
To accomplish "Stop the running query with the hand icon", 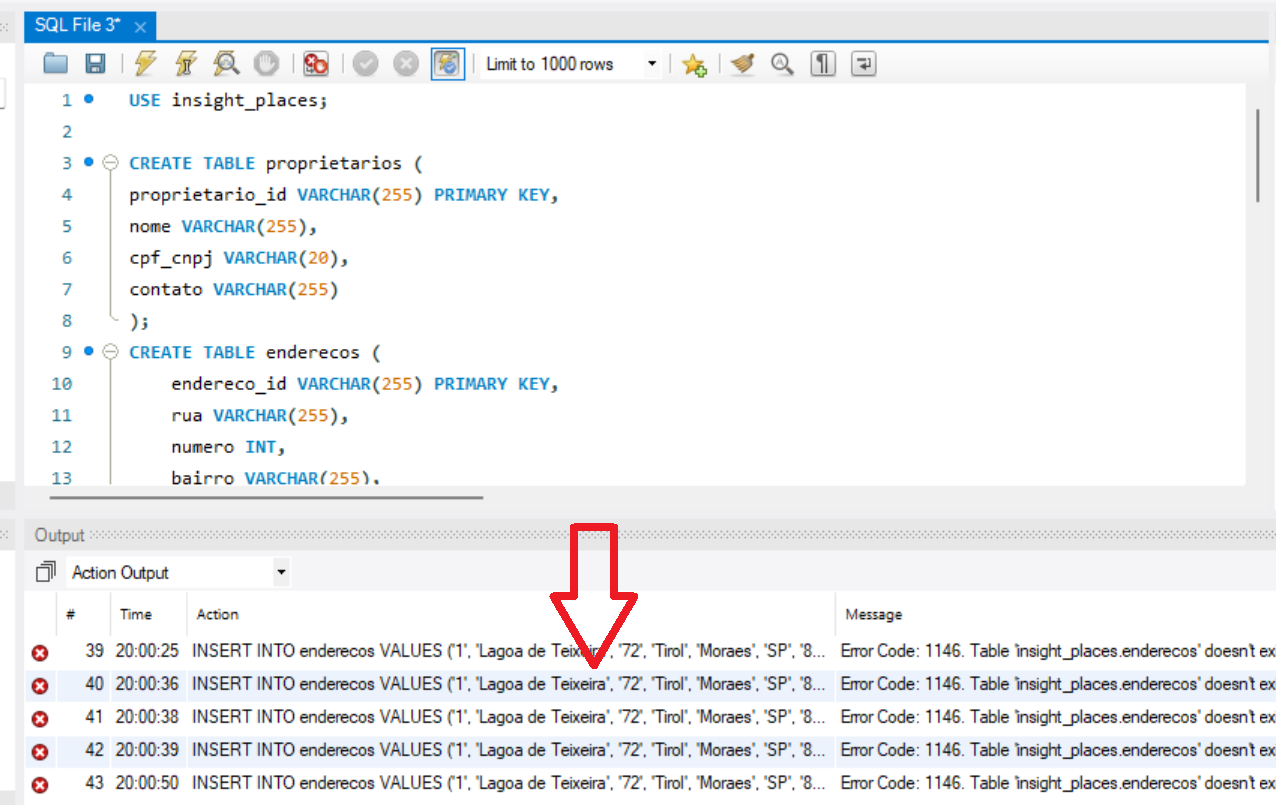I will (266, 64).
